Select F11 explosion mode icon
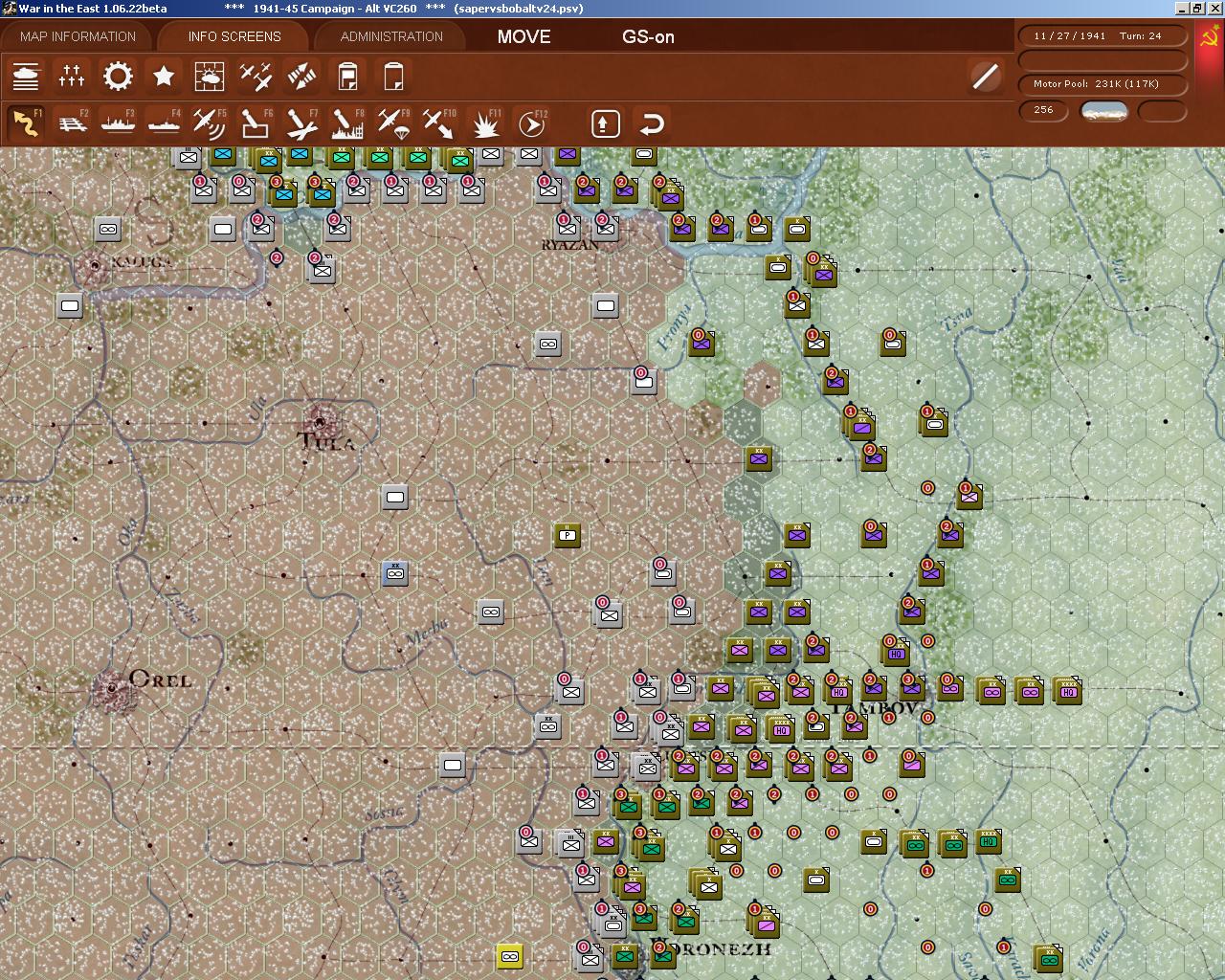Viewport: 1225px width, 980px height. [x=485, y=123]
